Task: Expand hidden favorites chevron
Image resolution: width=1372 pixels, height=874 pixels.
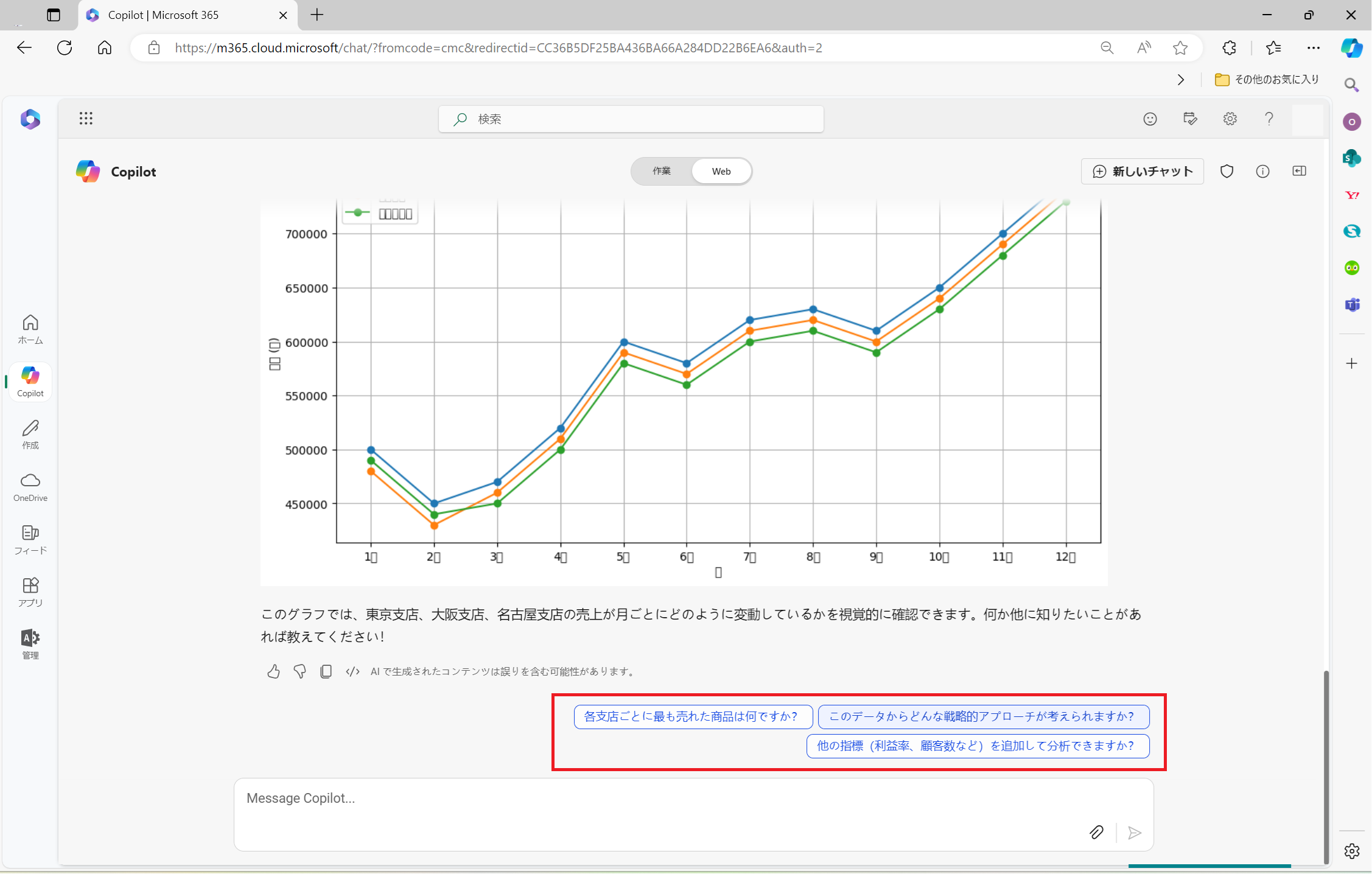Action: point(1181,80)
